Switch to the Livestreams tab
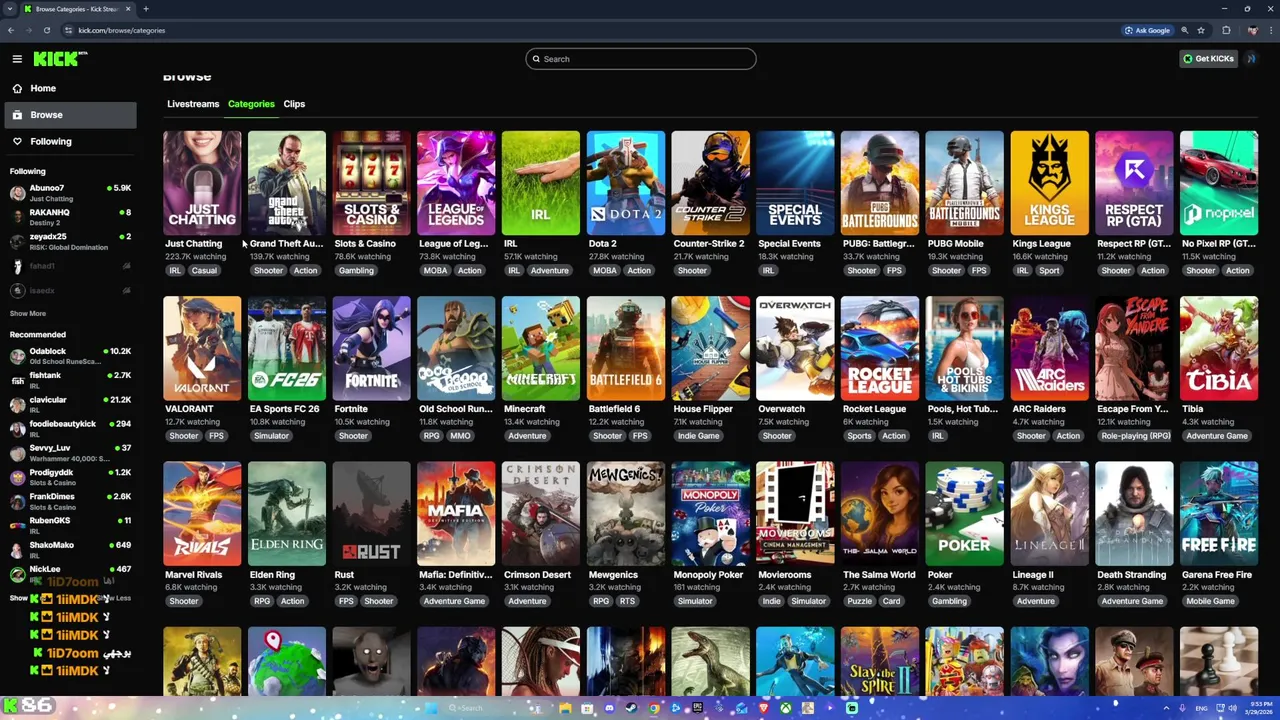This screenshot has width=1280, height=720. (x=193, y=104)
